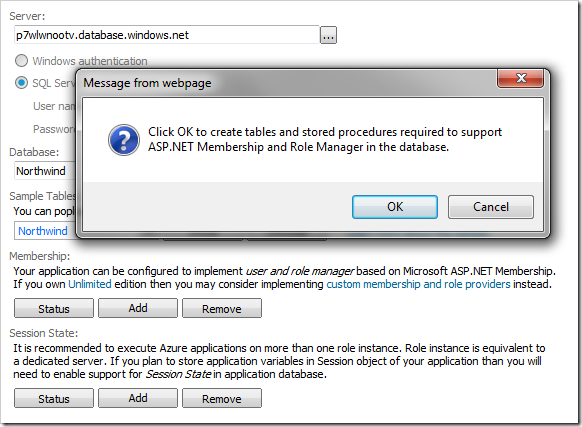Click the blue question mark icon
Viewport: 582px width, 427px height.
[124, 140]
